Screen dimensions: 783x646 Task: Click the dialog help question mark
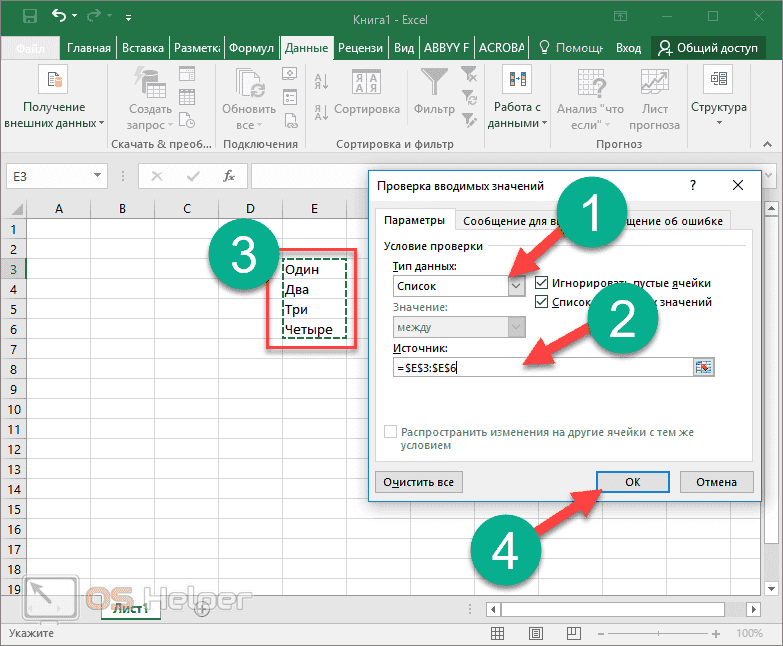692,185
